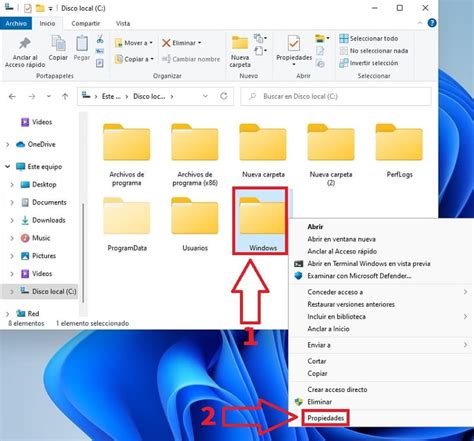Choose Examinar con Microsoft Defender
474x441 pixels.
click(360, 276)
